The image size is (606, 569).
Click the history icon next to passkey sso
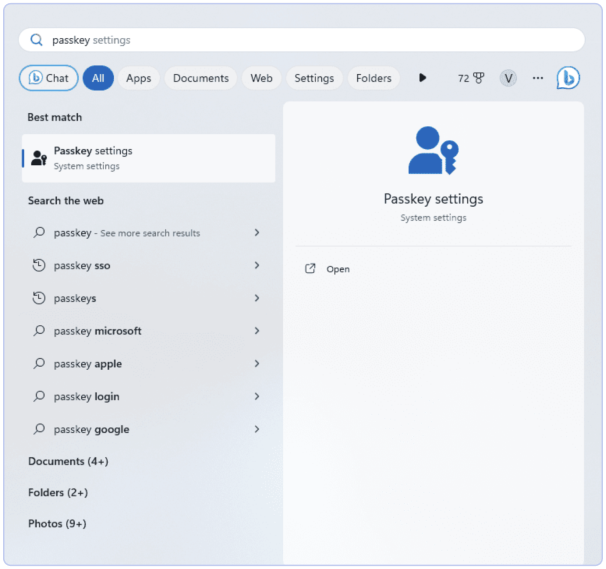coord(39,265)
